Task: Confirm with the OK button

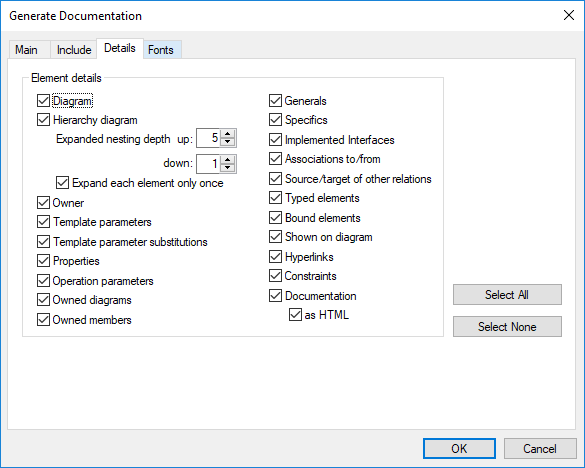Action: (459, 448)
